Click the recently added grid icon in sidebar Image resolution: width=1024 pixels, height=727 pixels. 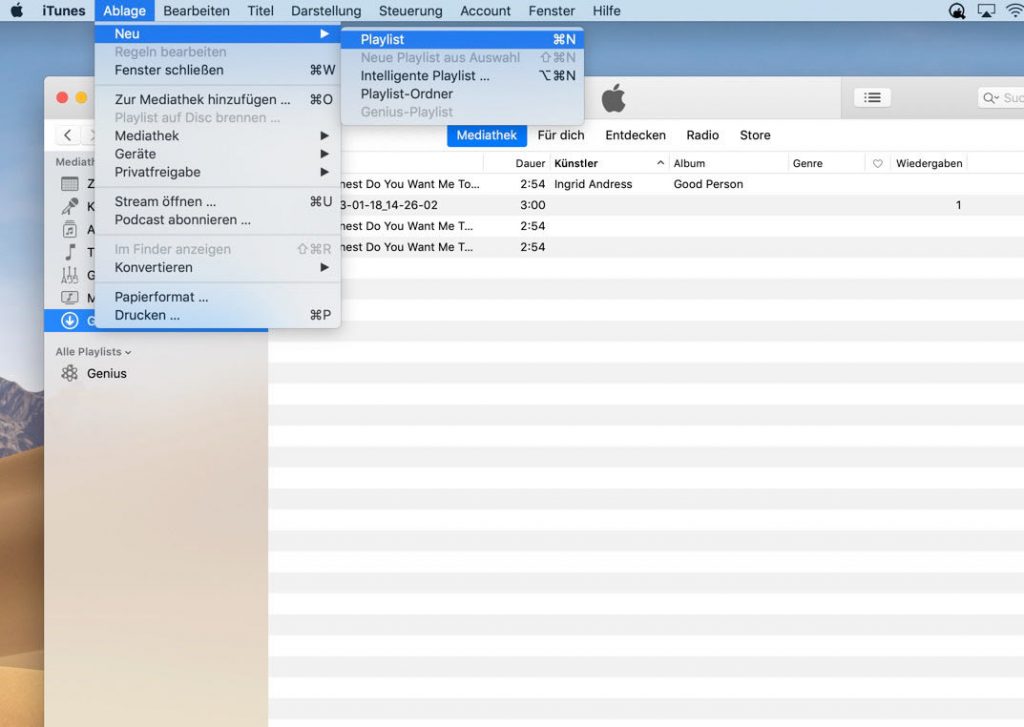coord(70,184)
